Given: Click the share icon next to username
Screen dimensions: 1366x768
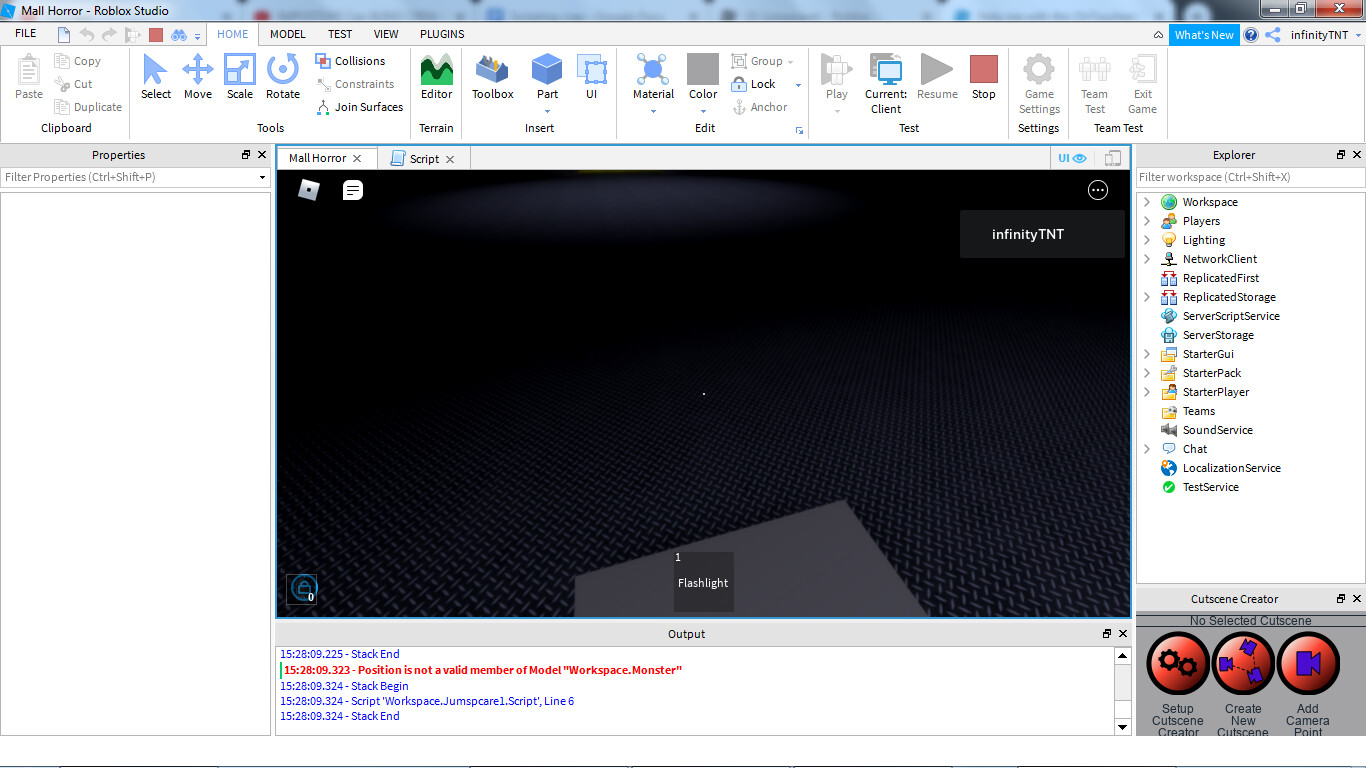Looking at the screenshot, I should [1273, 34].
